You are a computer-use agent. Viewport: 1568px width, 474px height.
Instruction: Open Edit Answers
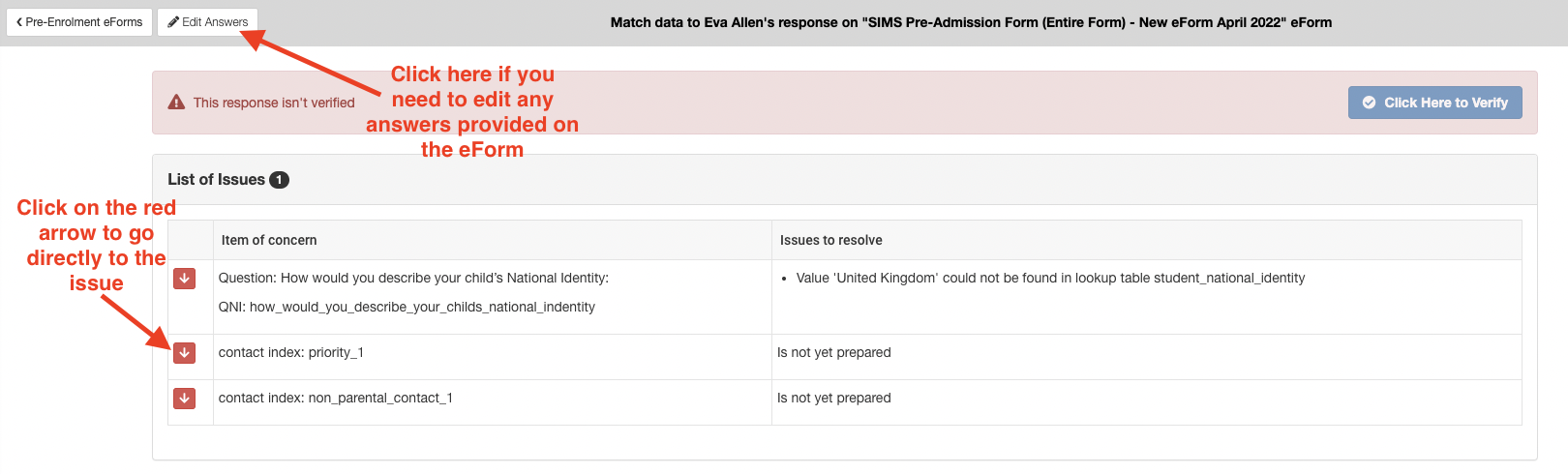pos(207,22)
